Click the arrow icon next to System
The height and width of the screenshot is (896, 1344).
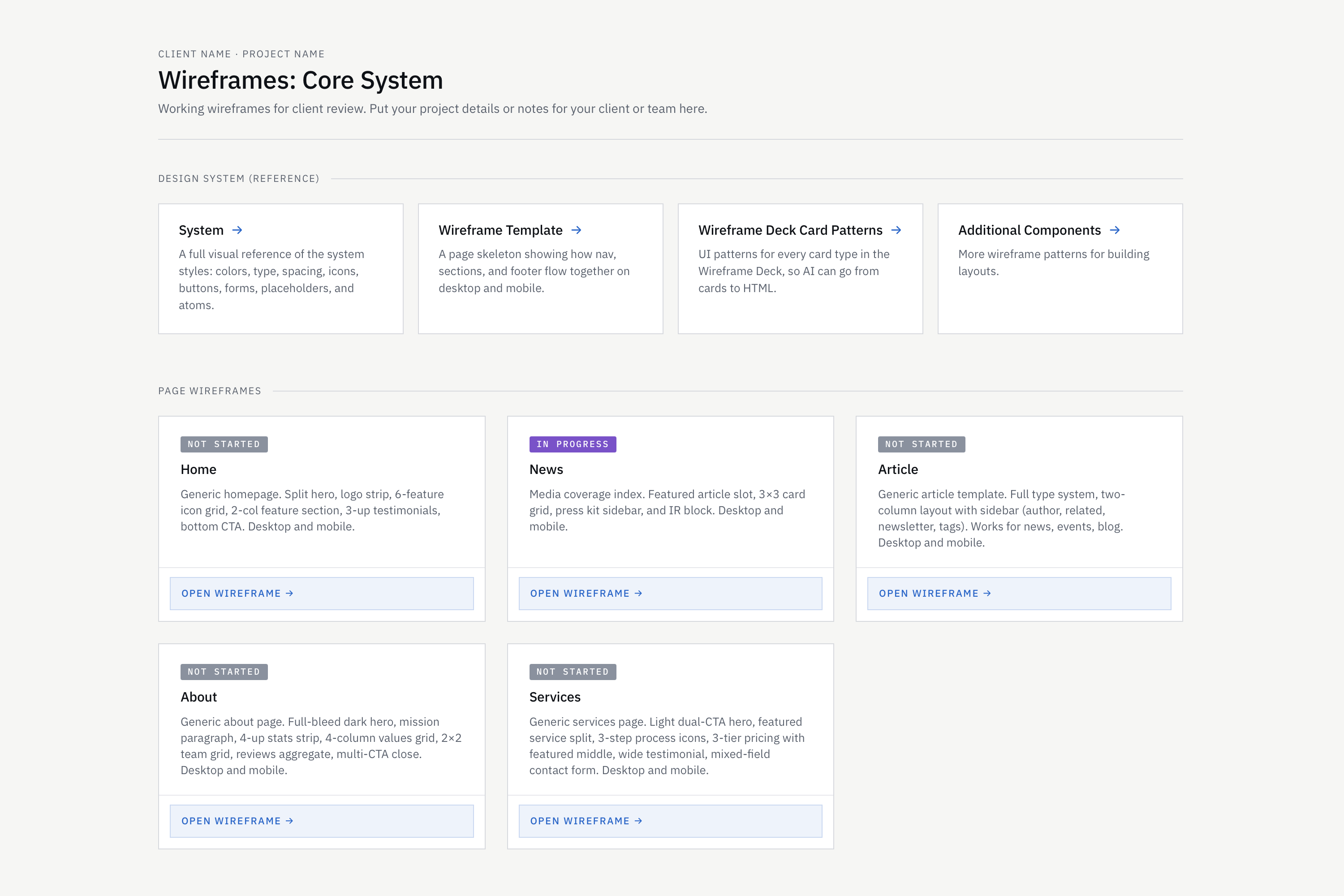[x=237, y=230]
